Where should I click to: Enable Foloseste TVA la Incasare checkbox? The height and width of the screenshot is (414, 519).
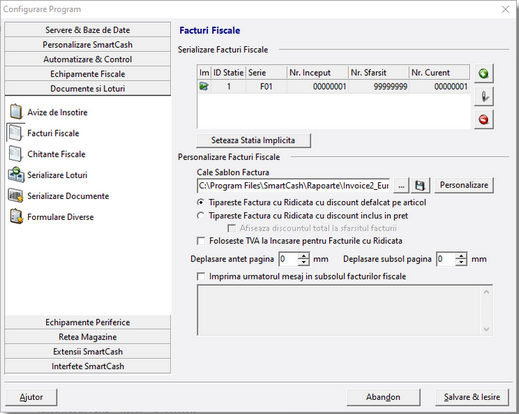[x=201, y=241]
